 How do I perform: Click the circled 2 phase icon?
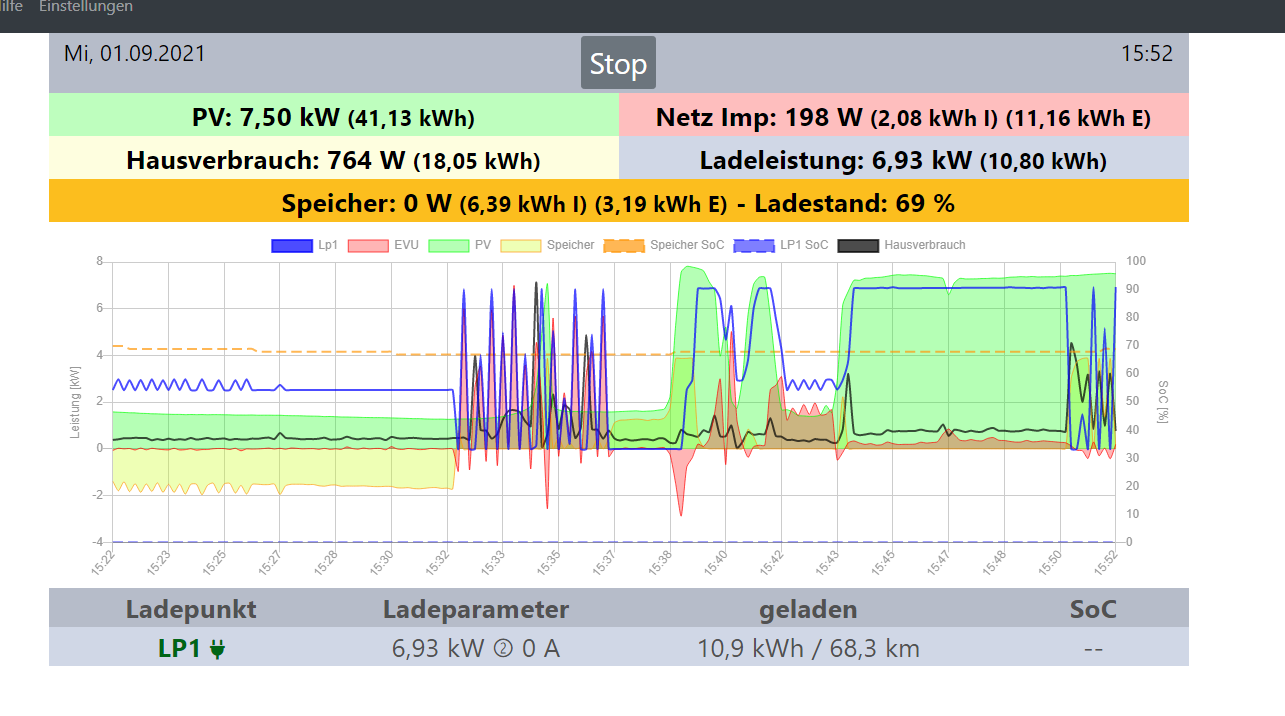(503, 649)
